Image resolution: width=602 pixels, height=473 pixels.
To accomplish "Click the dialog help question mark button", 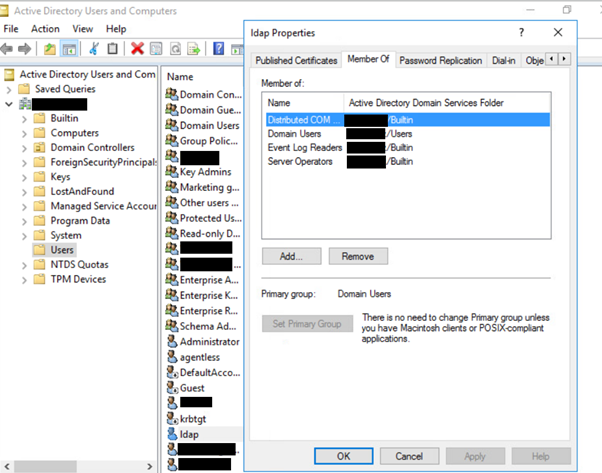I will click(521, 33).
